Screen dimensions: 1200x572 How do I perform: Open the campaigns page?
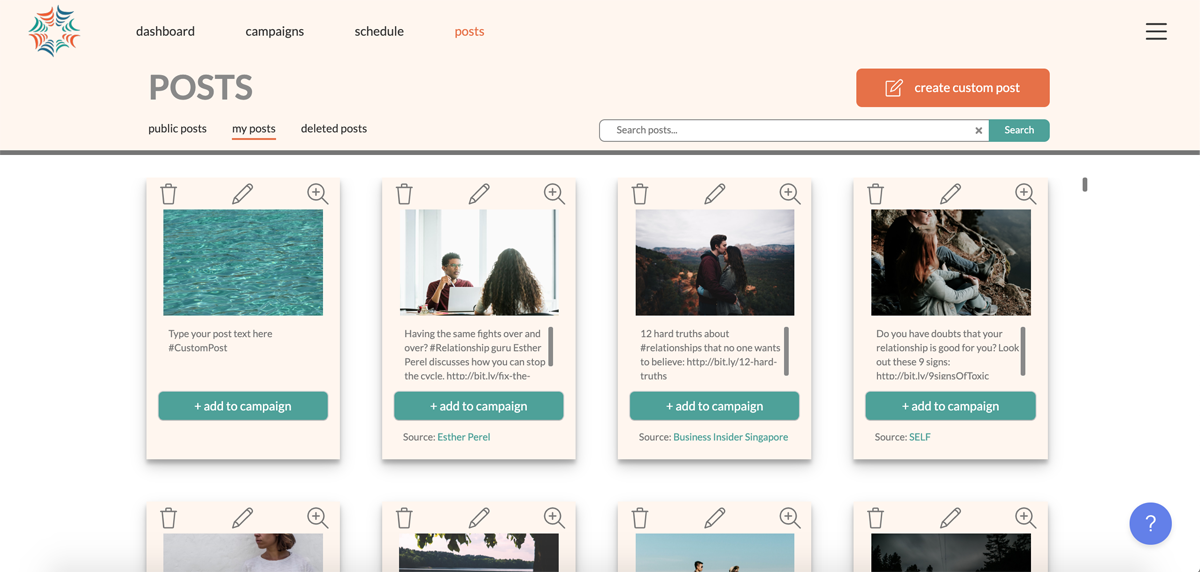pyautogui.click(x=275, y=31)
